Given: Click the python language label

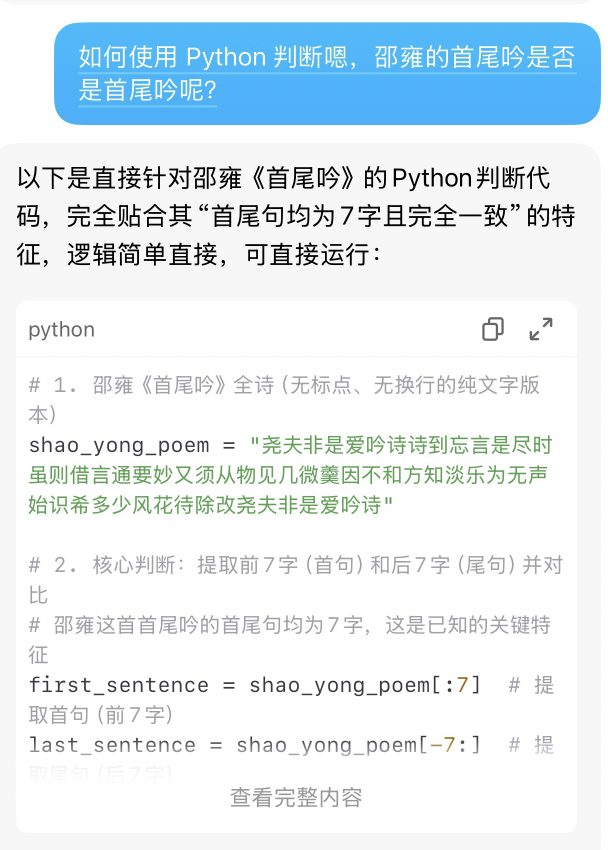Looking at the screenshot, I should pyautogui.click(x=61, y=328).
